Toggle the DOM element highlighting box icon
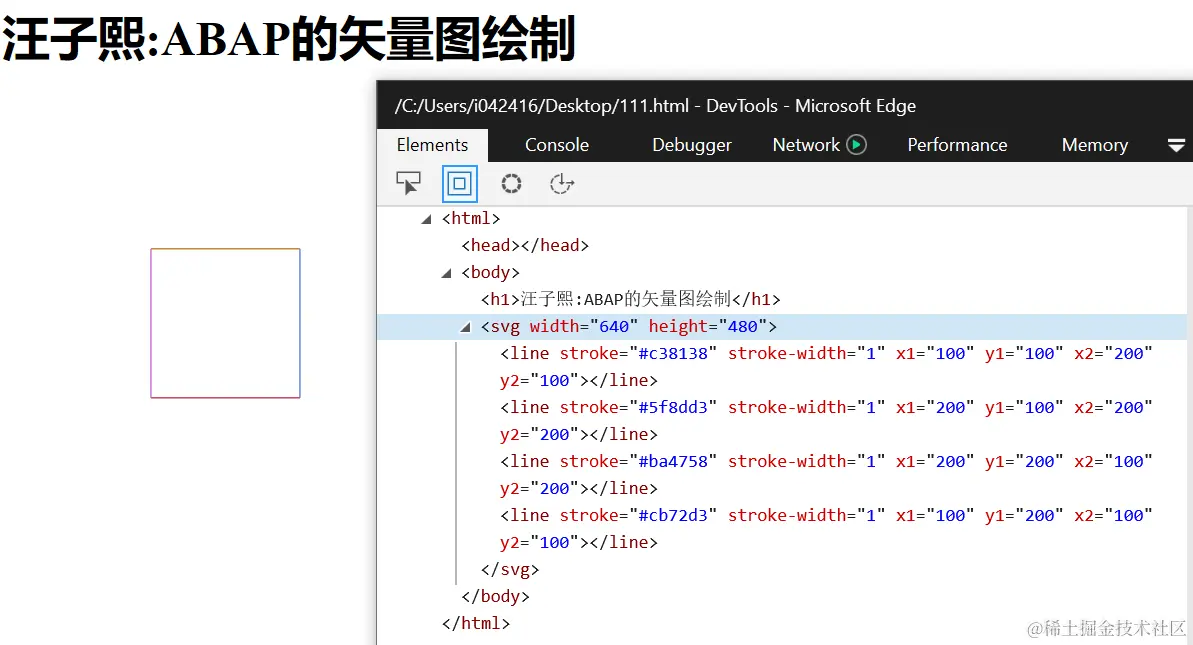This screenshot has height=645, width=1193. 460,183
